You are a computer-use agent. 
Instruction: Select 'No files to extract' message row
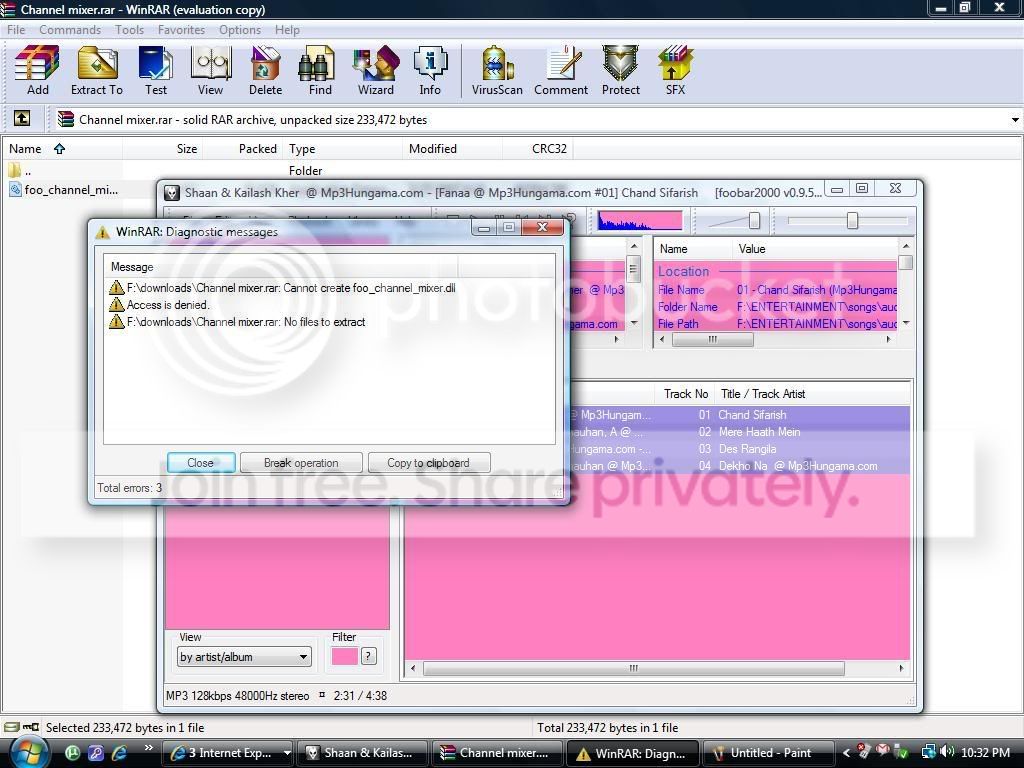point(238,322)
